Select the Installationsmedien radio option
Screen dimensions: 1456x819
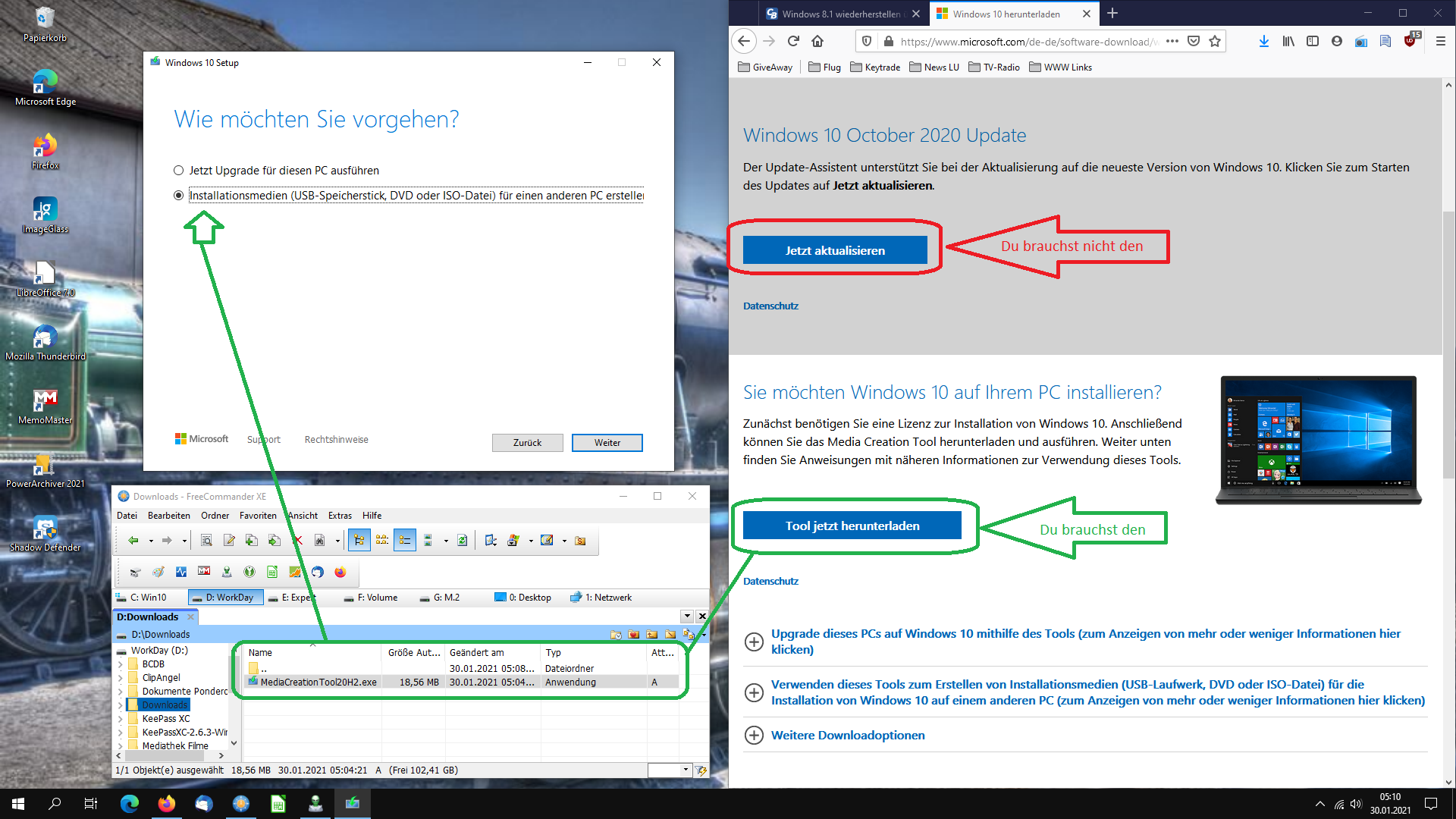179,196
